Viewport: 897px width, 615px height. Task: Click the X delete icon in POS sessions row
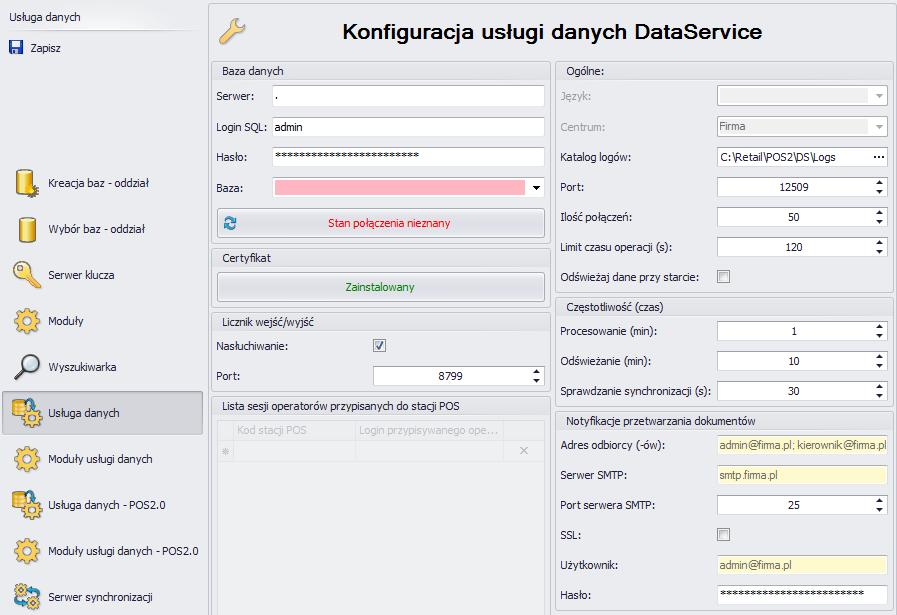click(x=523, y=451)
